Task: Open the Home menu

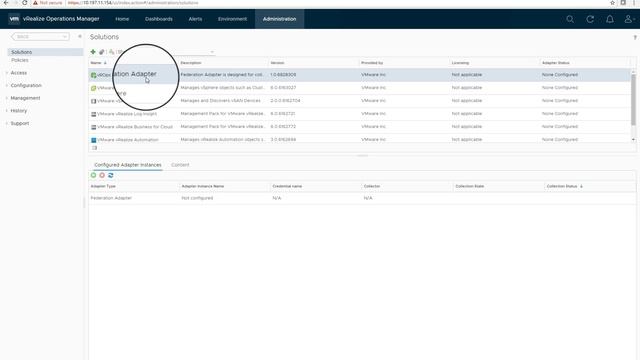Action: point(122,19)
